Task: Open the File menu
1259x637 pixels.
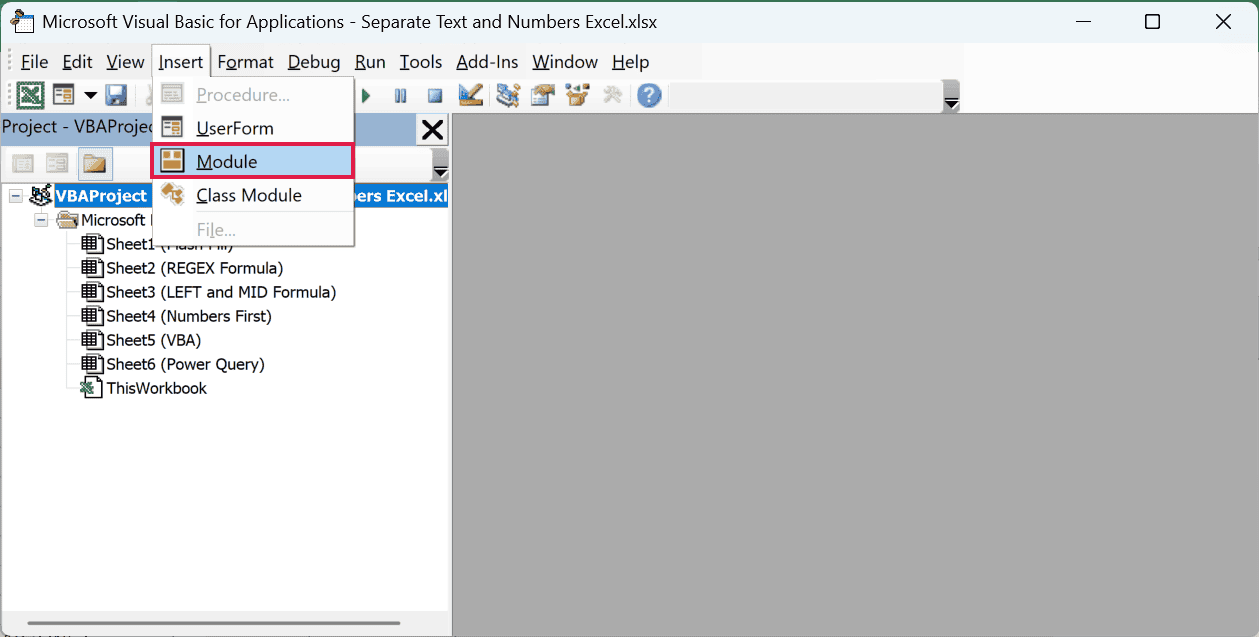Action: tap(34, 62)
